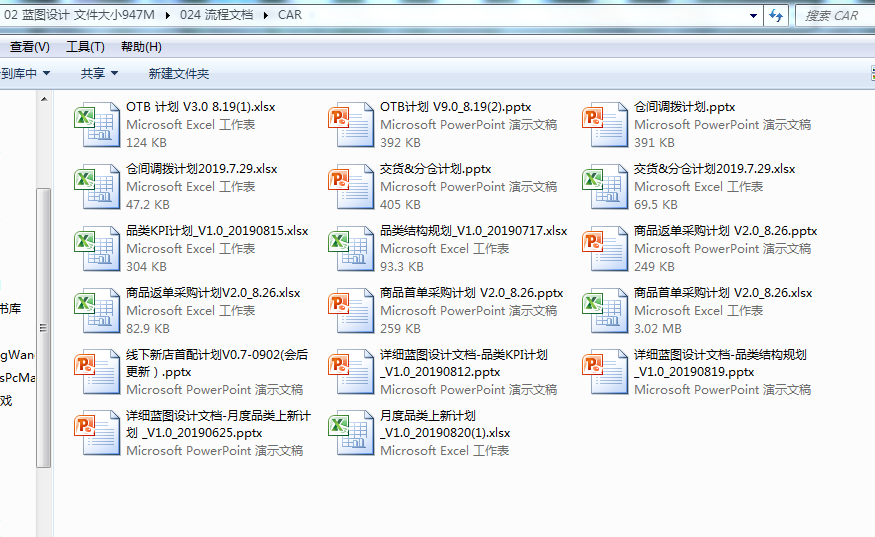875x537 pixels.
Task: Open the 查看(V) menu
Action: (x=29, y=47)
